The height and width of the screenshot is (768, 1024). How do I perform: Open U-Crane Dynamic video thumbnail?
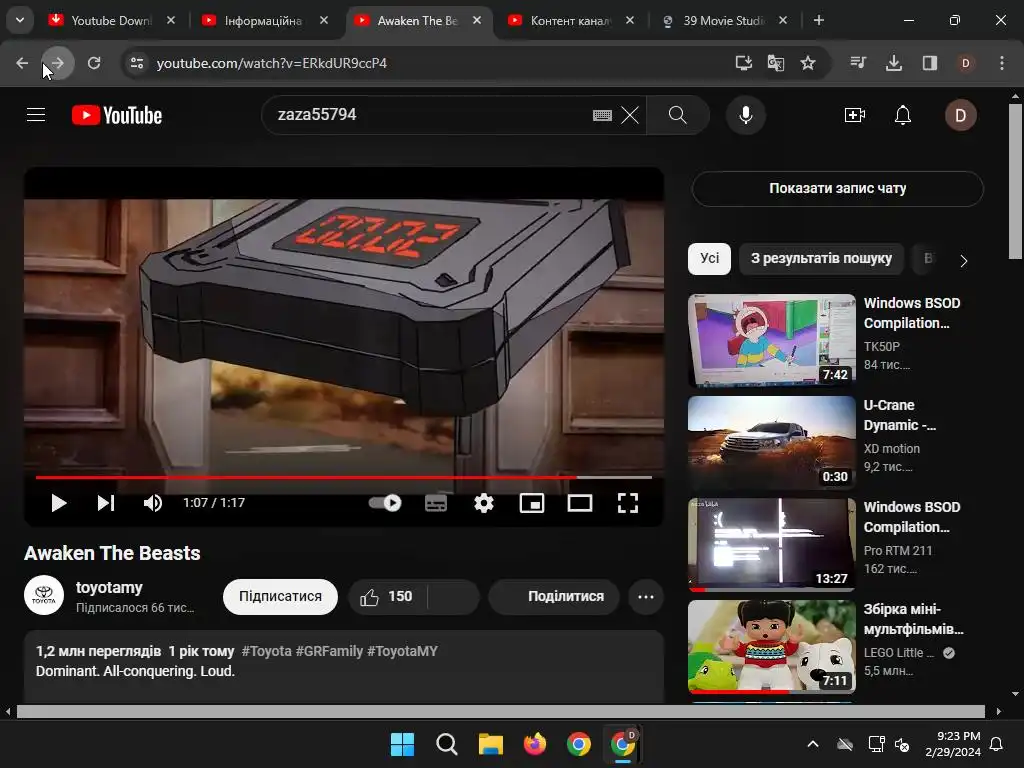coord(772,442)
